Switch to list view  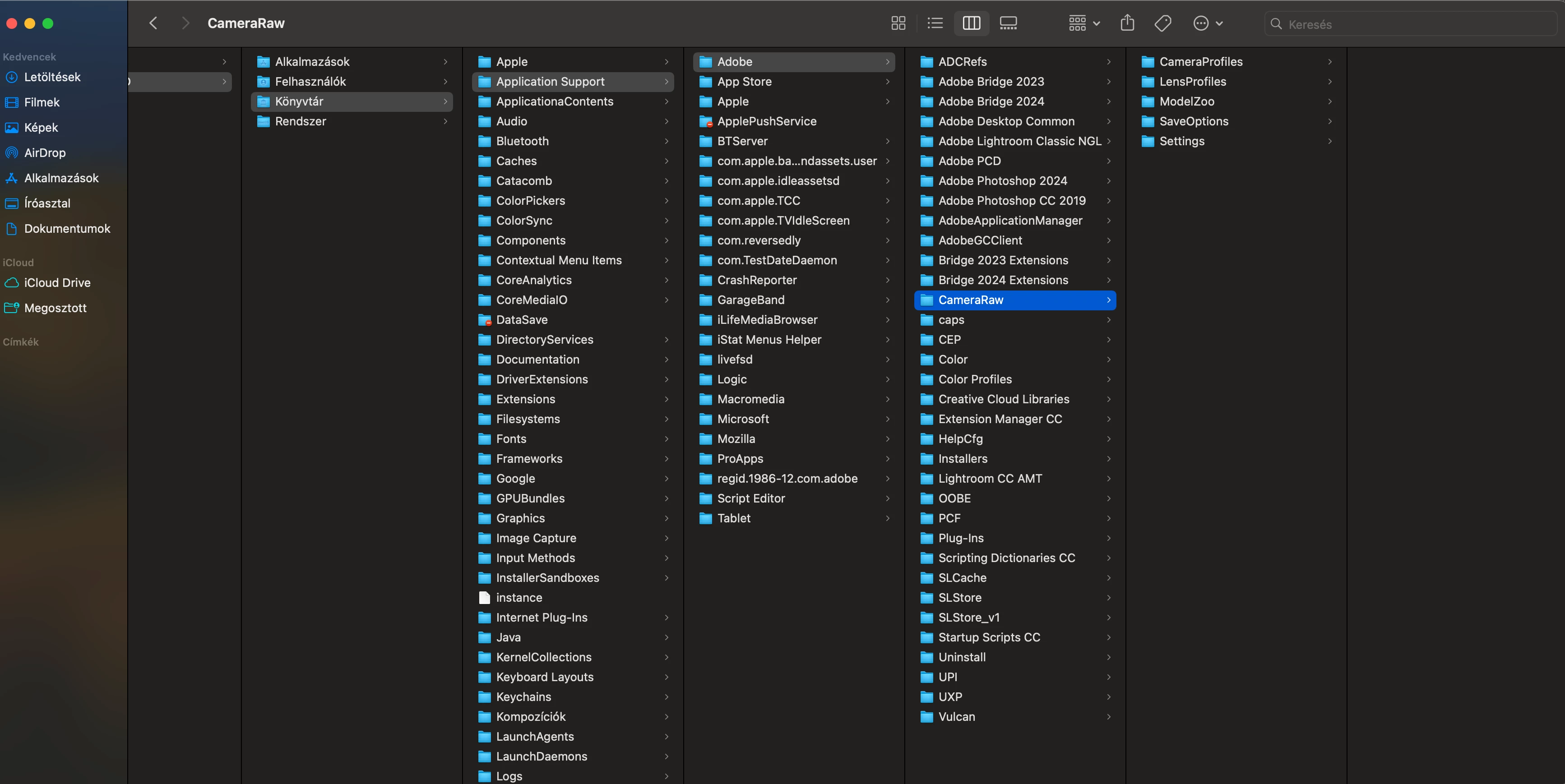pyautogui.click(x=935, y=23)
